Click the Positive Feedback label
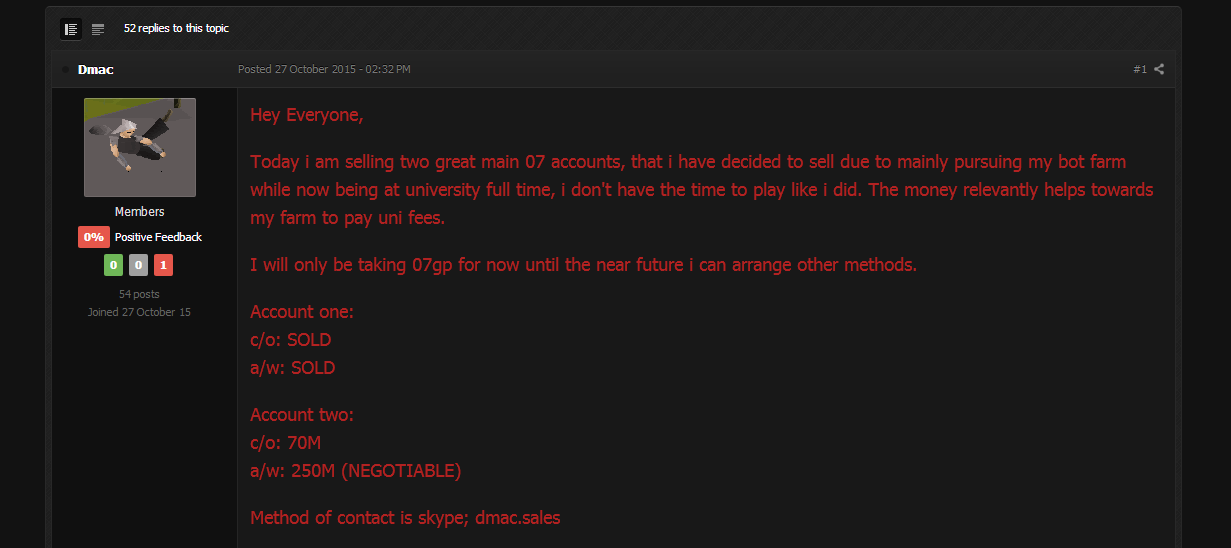This screenshot has width=1231, height=548. 158,237
